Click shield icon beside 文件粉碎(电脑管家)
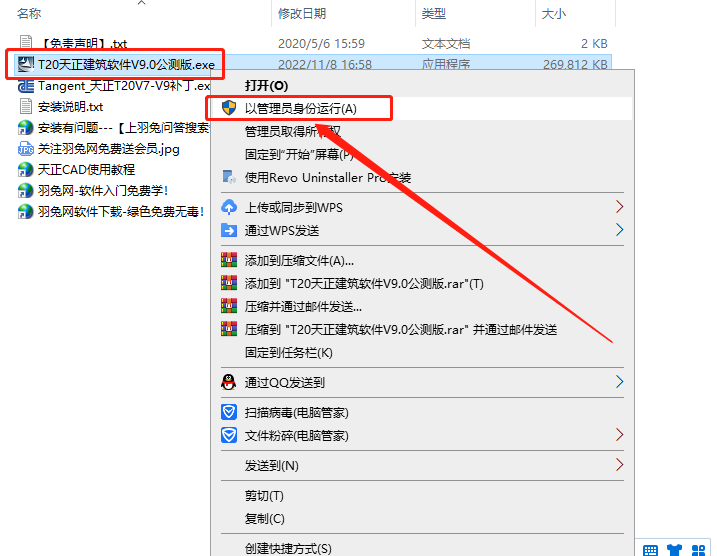This screenshot has width=717, height=556. click(x=229, y=435)
